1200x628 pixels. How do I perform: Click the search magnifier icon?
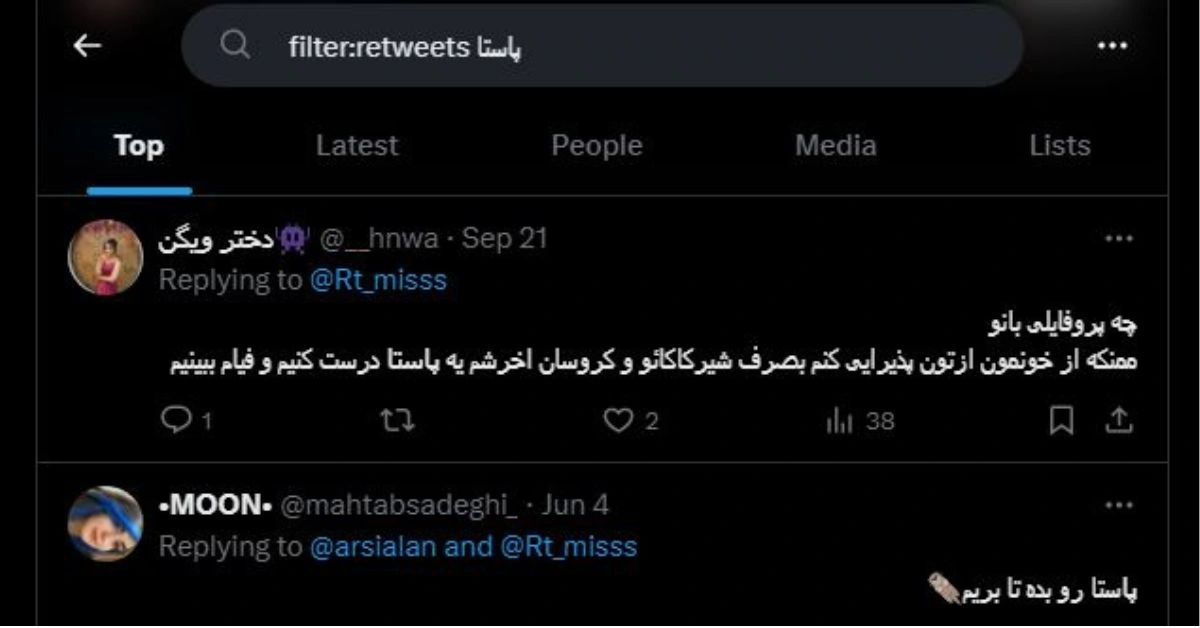[x=235, y=46]
